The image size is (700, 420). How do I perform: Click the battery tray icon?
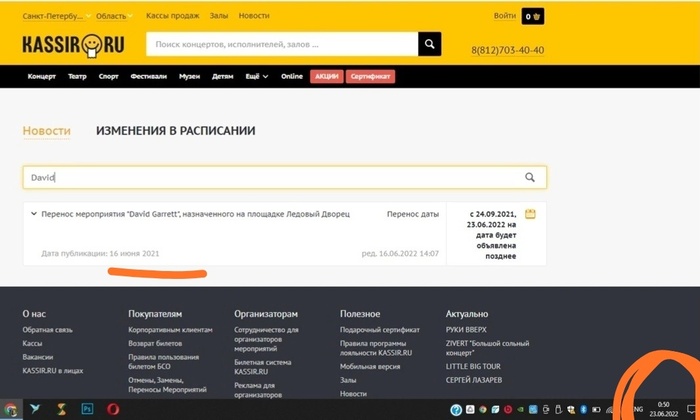pyautogui.click(x=596, y=409)
